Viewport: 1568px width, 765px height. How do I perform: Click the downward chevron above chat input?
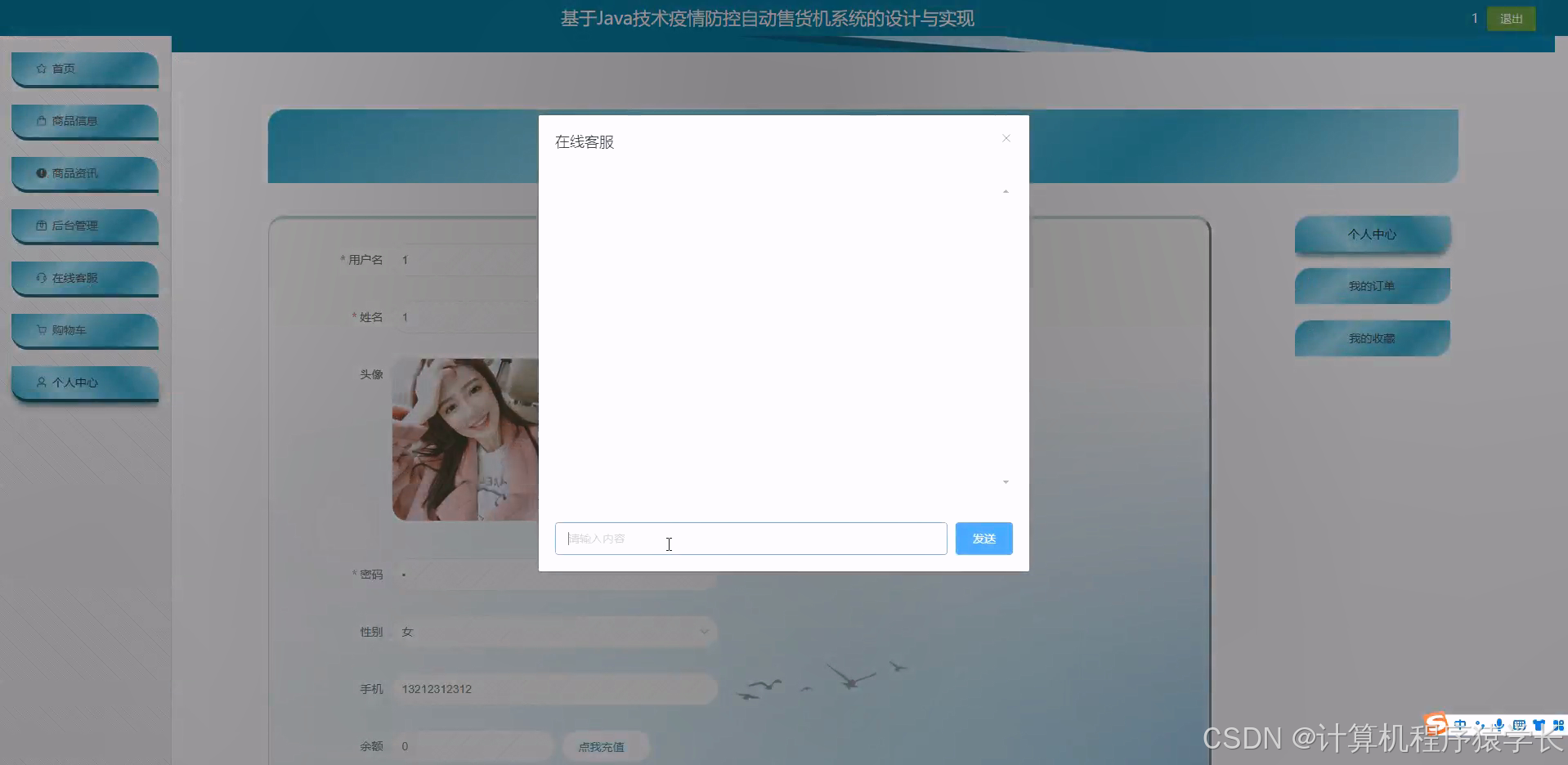pyautogui.click(x=1005, y=482)
